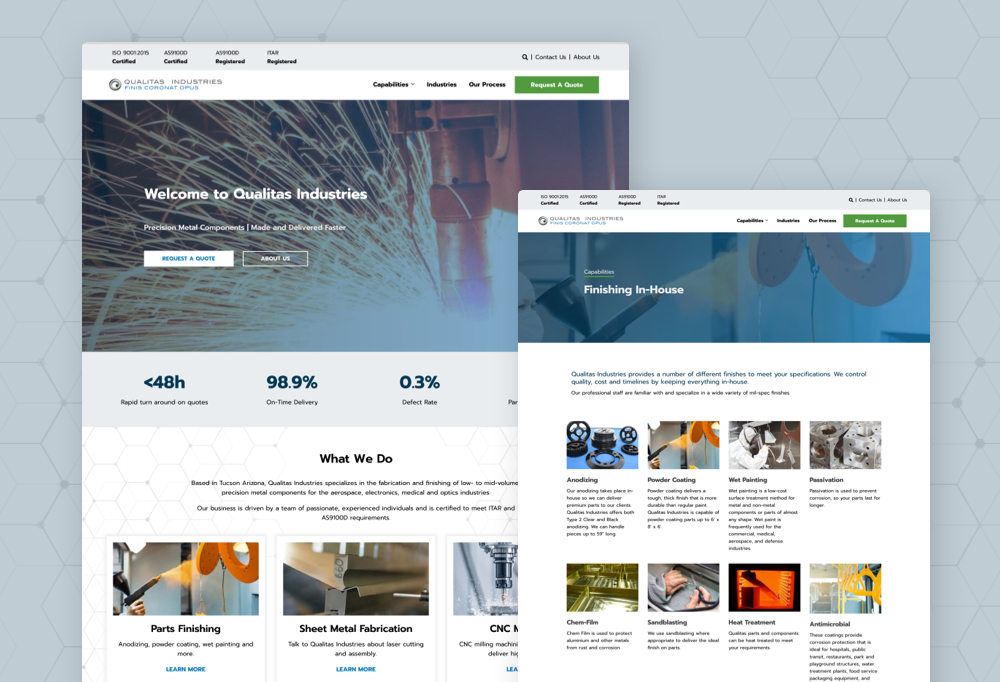Click the 0.3% Defect Rate statistic
Screen dimensions: 1000x682
420,389
